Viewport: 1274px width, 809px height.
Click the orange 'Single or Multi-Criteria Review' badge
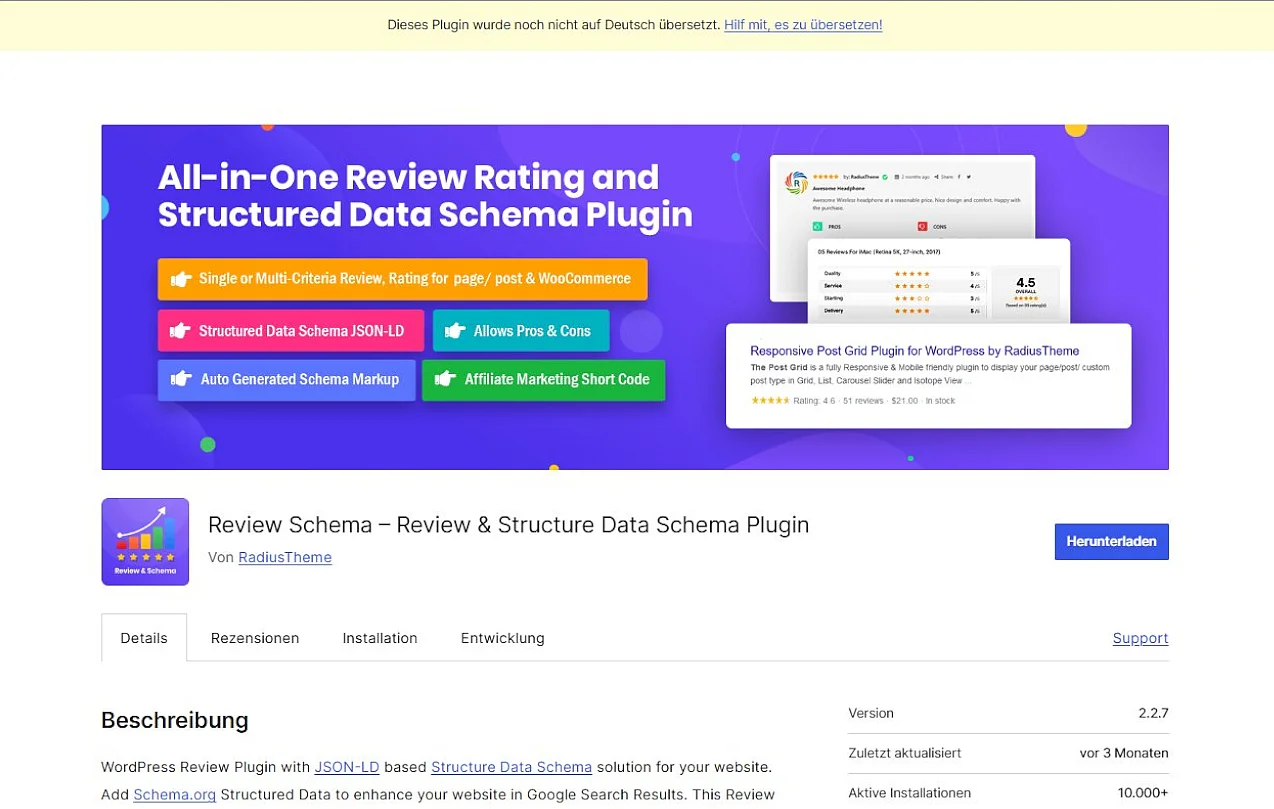(402, 279)
